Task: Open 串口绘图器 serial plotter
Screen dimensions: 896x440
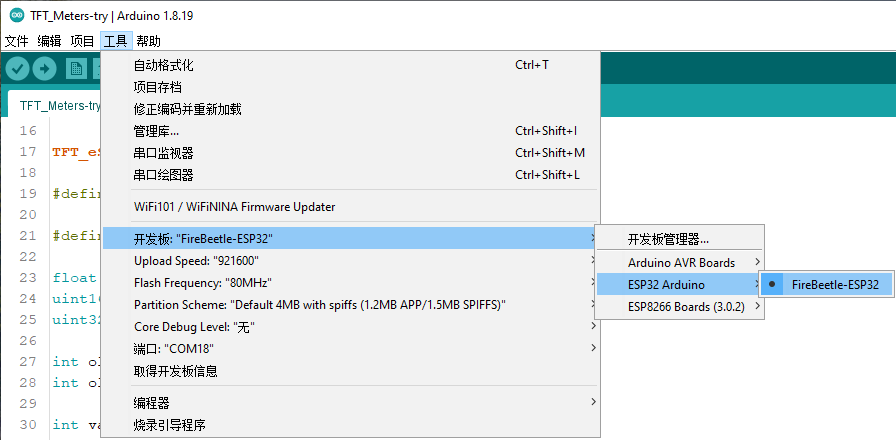Action: click(351, 175)
